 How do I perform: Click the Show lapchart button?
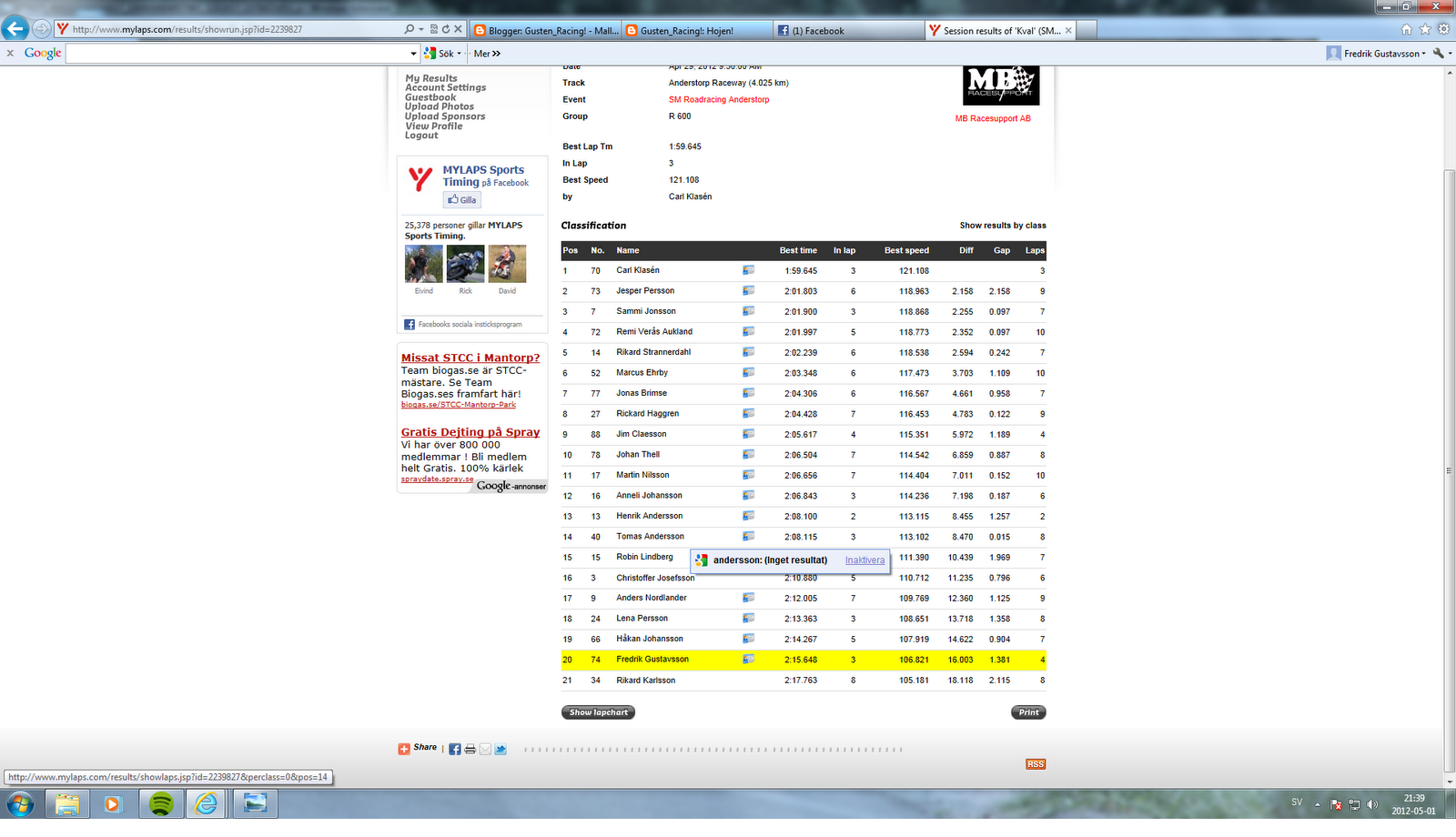point(598,712)
